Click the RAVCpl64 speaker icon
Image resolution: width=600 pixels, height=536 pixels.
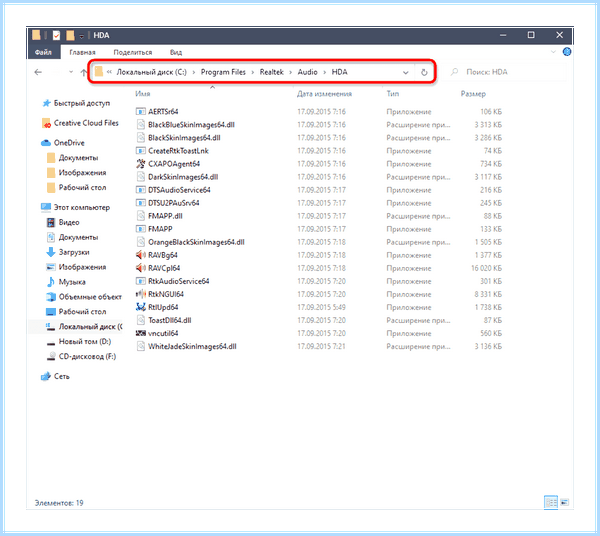tap(141, 268)
